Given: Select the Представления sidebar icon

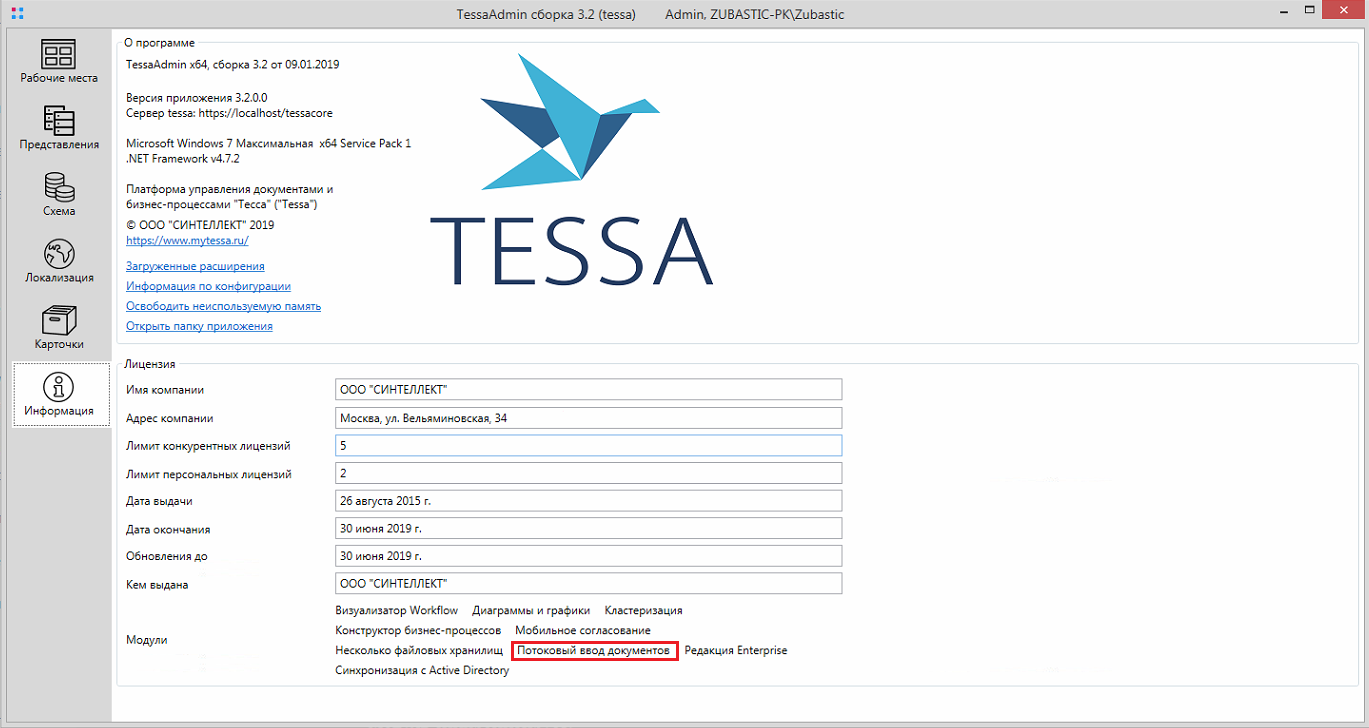Looking at the screenshot, I should point(59,120).
